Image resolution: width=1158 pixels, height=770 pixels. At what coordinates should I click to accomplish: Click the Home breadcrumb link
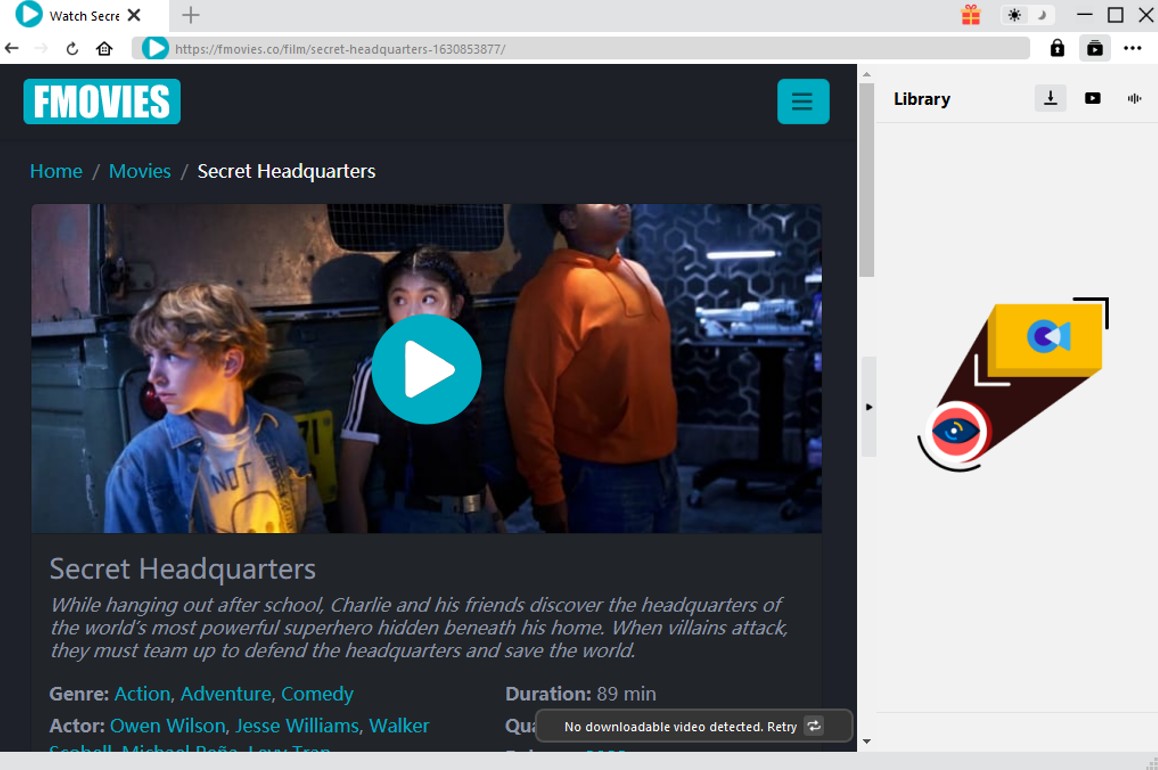(x=56, y=171)
